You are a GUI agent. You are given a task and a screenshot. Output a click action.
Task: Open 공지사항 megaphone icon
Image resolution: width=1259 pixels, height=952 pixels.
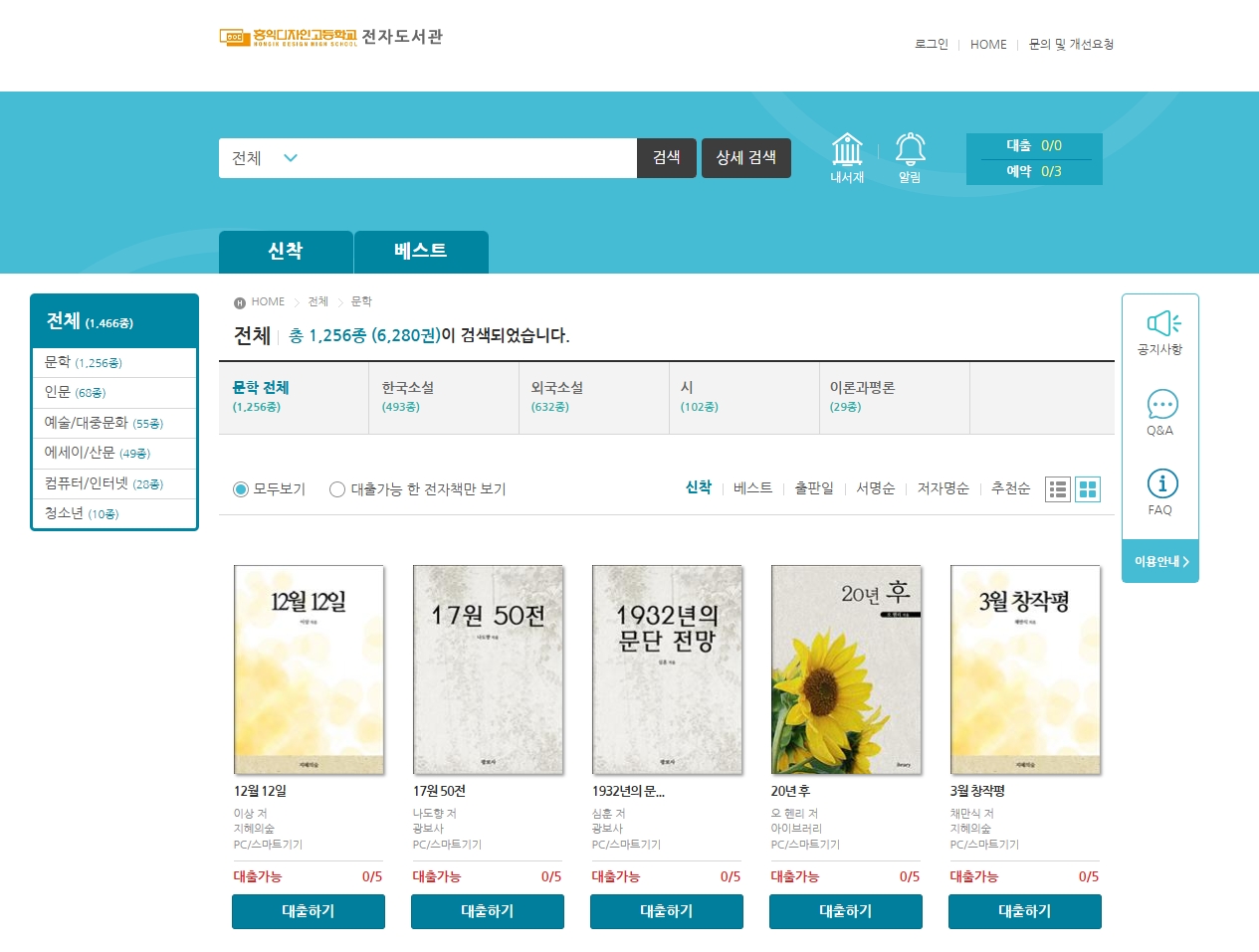(x=1160, y=323)
